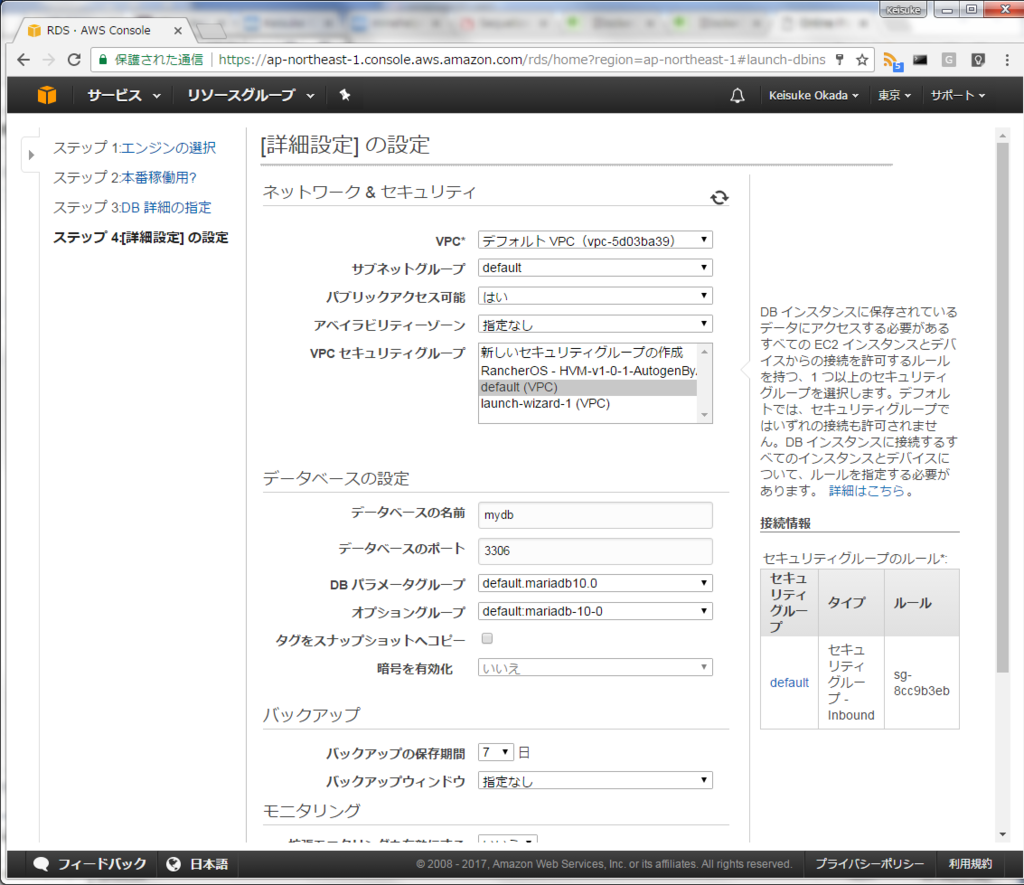Screen dimensions: 1024x885
Task: Toggle copy tags to snapshot checkbox
Action: click(487, 638)
